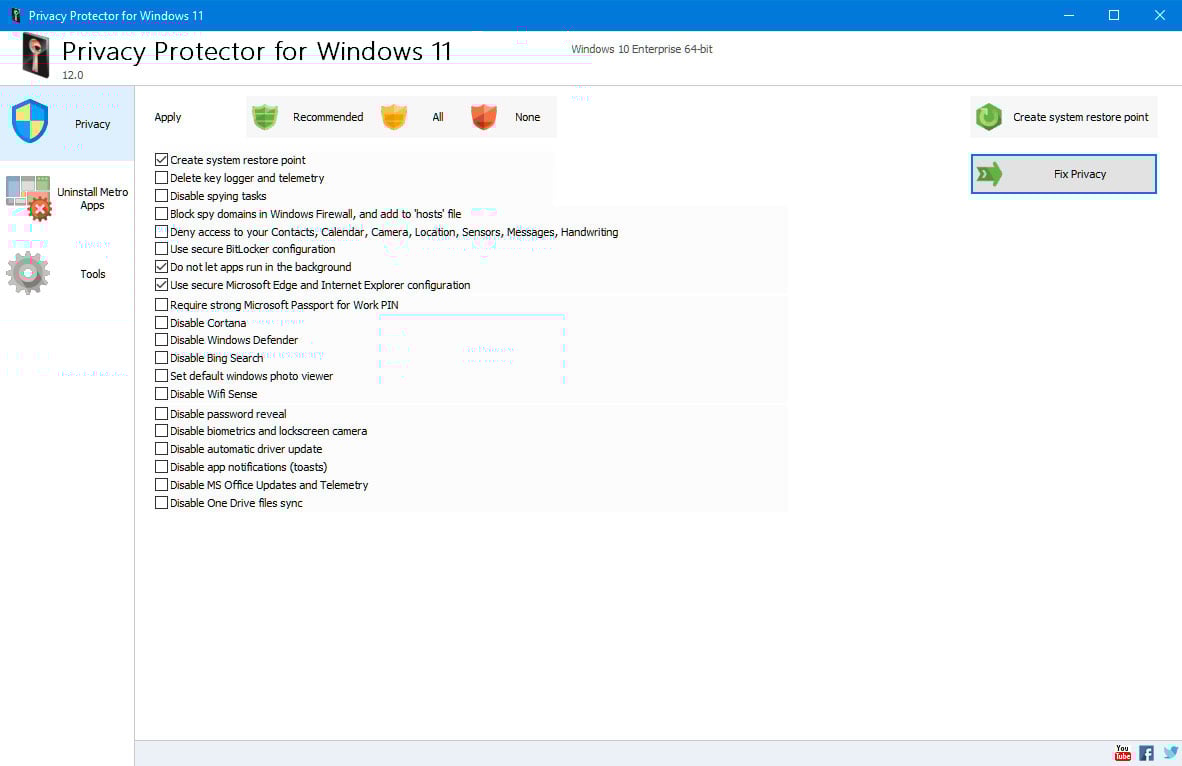Check Use secure BitLocker configuration
This screenshot has width=1182, height=766.
tap(161, 249)
